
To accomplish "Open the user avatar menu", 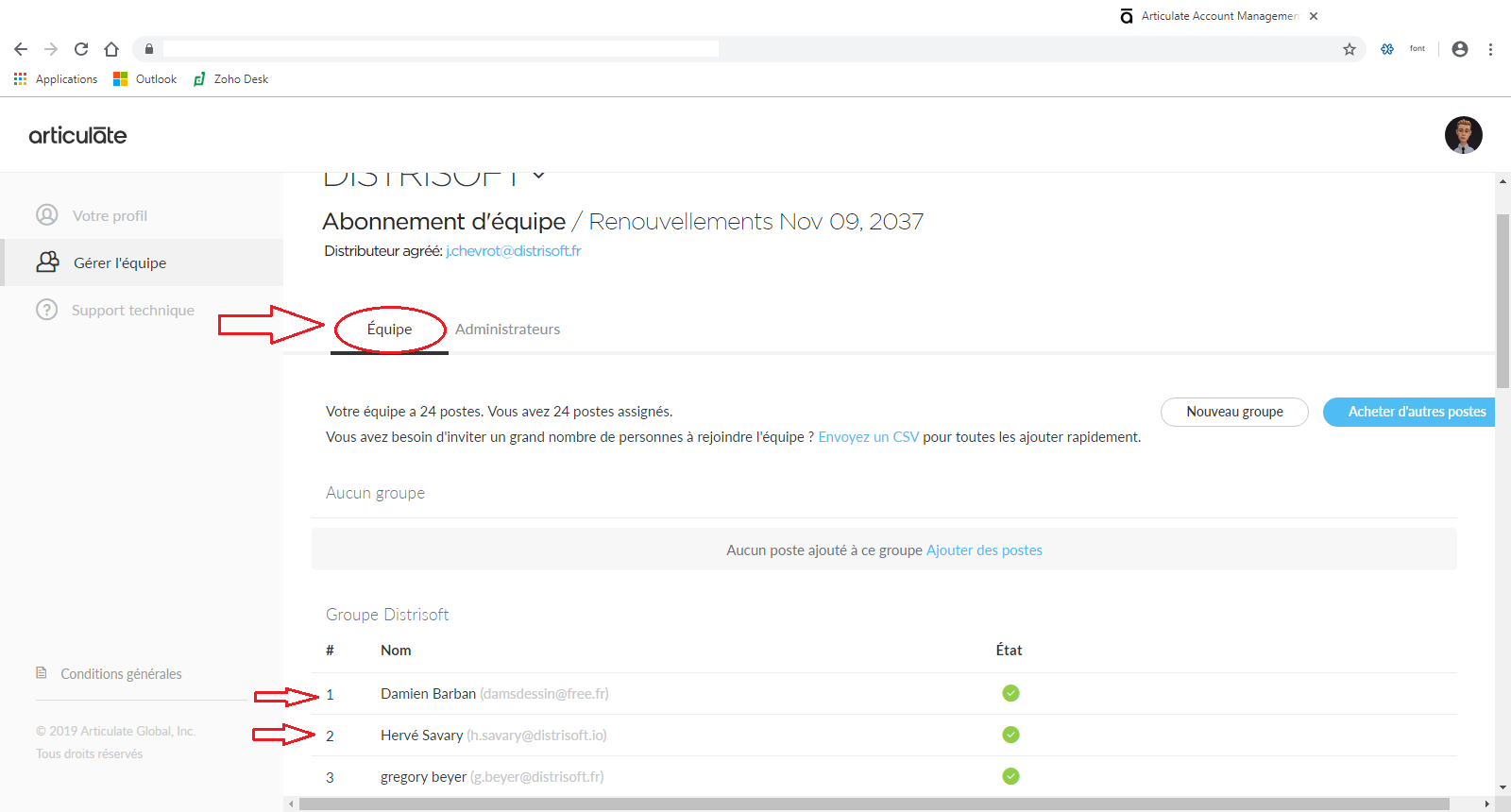I will 1463,135.
